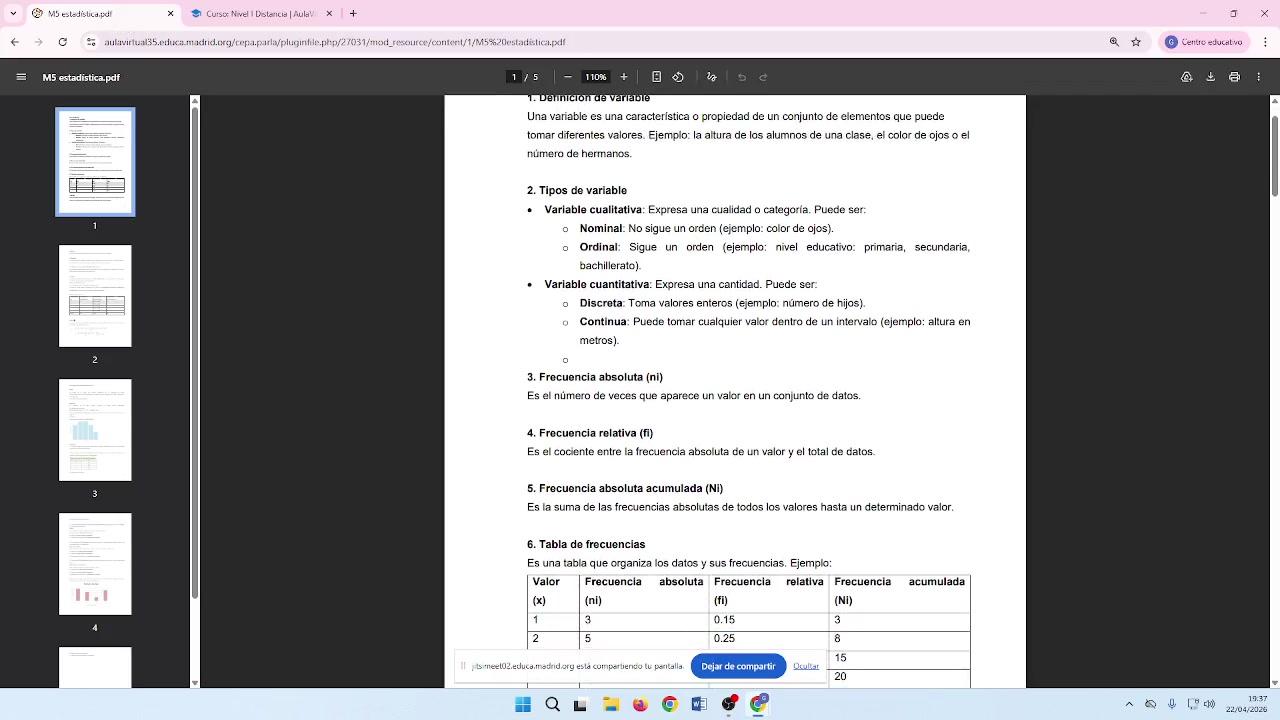The height and width of the screenshot is (720, 1280).
Task: Click the M5 estadistica.pdf title in PDF toolbar
Action: tap(81, 77)
